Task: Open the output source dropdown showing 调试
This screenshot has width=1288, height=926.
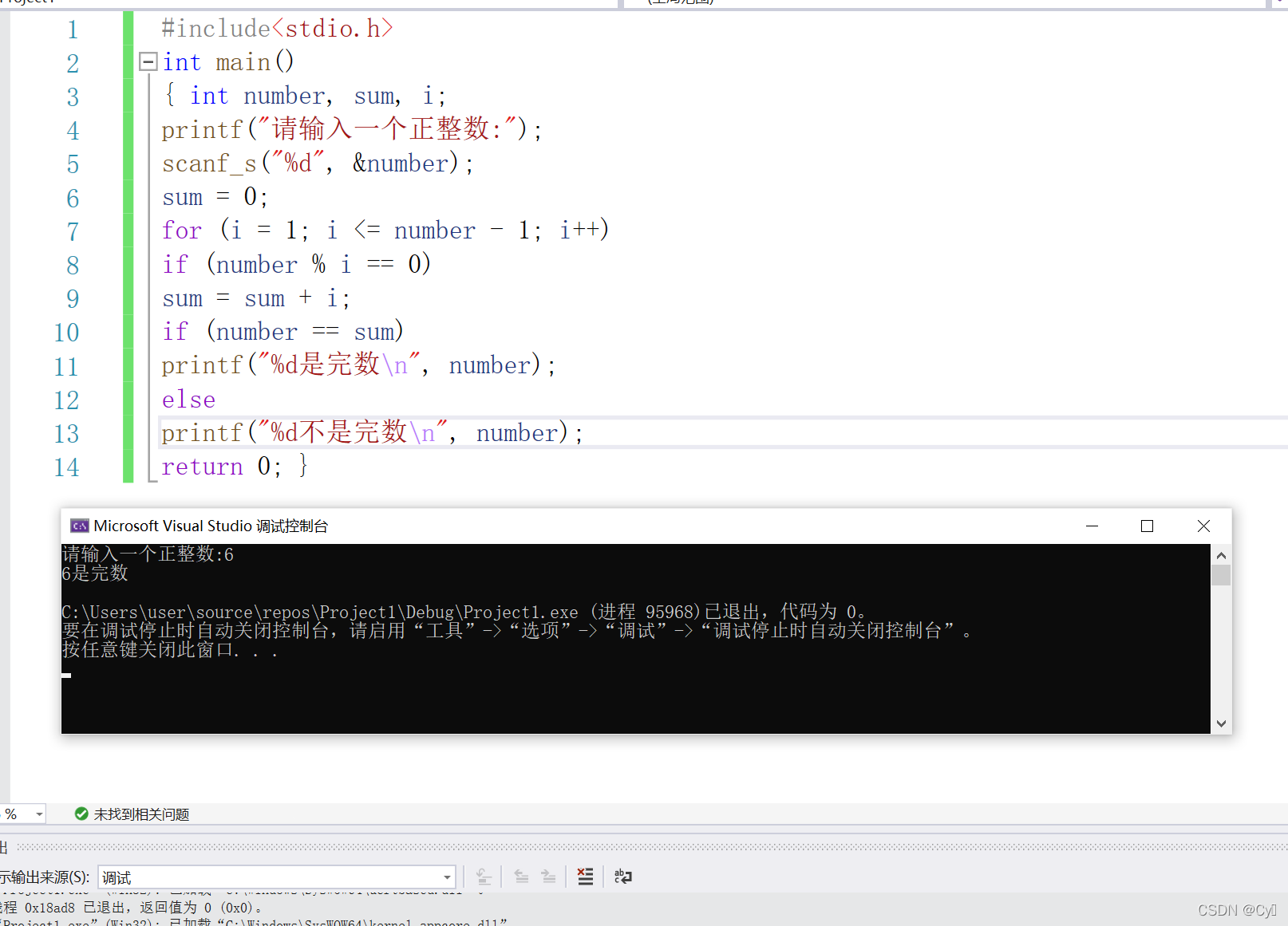Action: click(x=277, y=877)
